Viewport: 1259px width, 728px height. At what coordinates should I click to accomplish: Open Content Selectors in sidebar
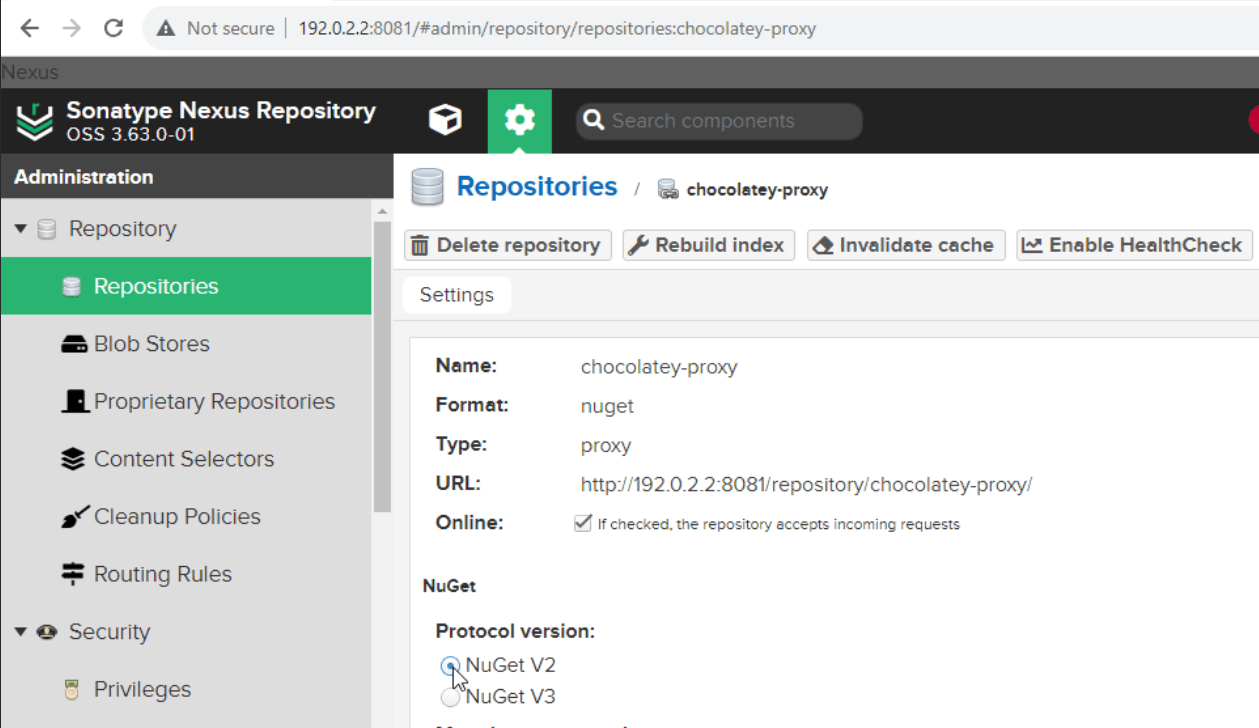tap(183, 459)
